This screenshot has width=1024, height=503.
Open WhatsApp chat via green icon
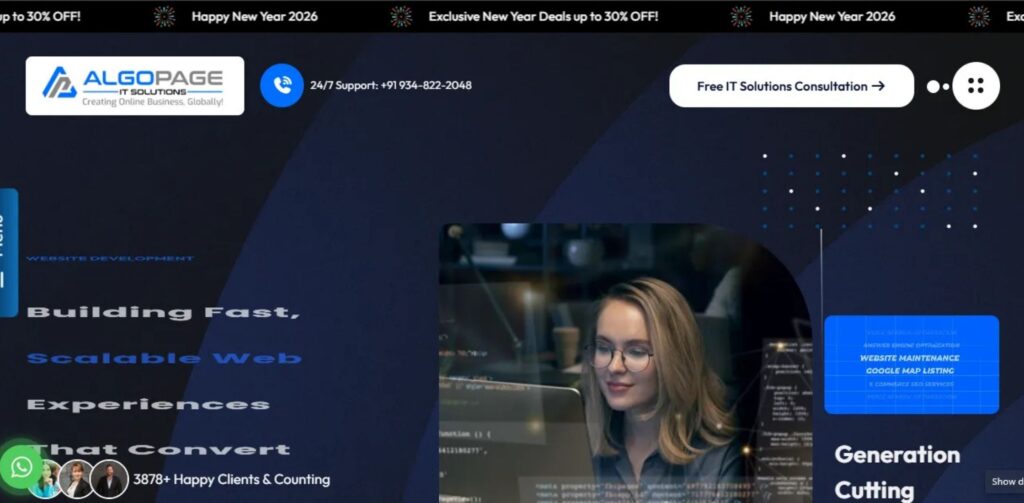[21, 466]
